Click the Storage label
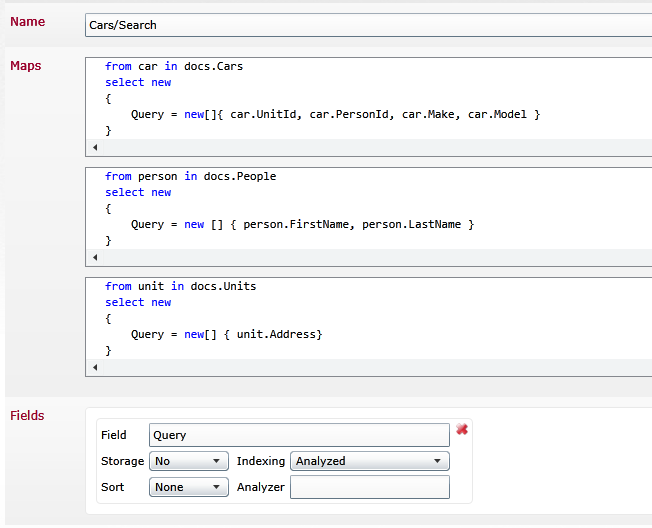The width and height of the screenshot is (652, 528). coord(122,461)
